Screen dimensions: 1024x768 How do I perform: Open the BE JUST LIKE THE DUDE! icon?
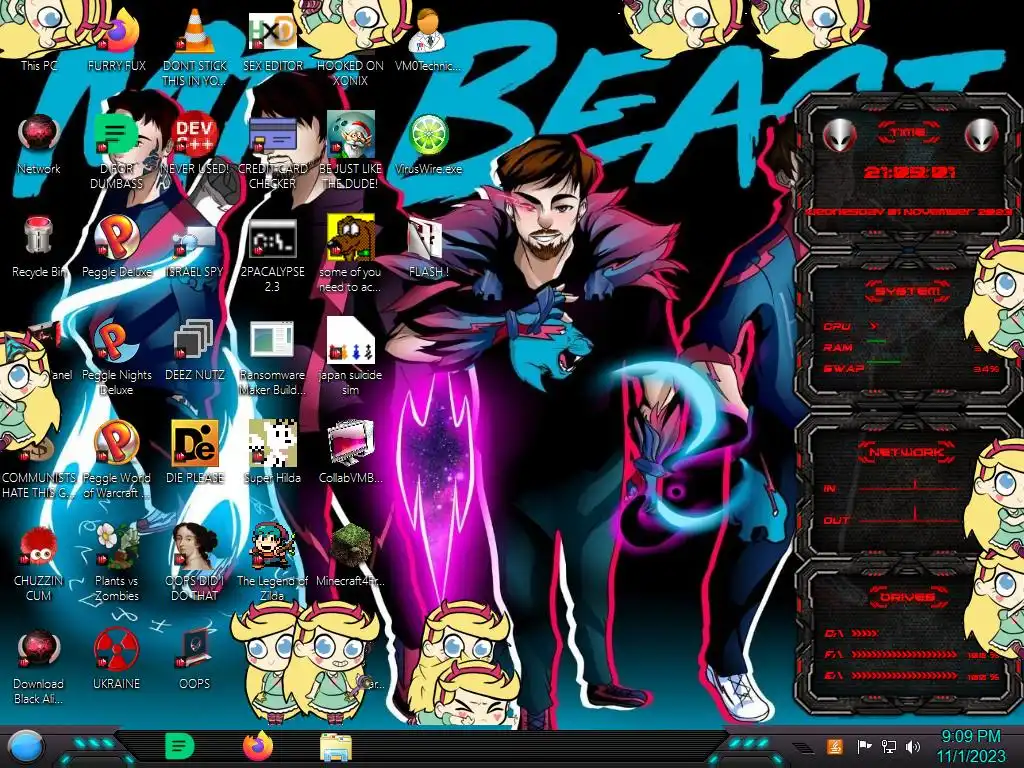coord(350,150)
